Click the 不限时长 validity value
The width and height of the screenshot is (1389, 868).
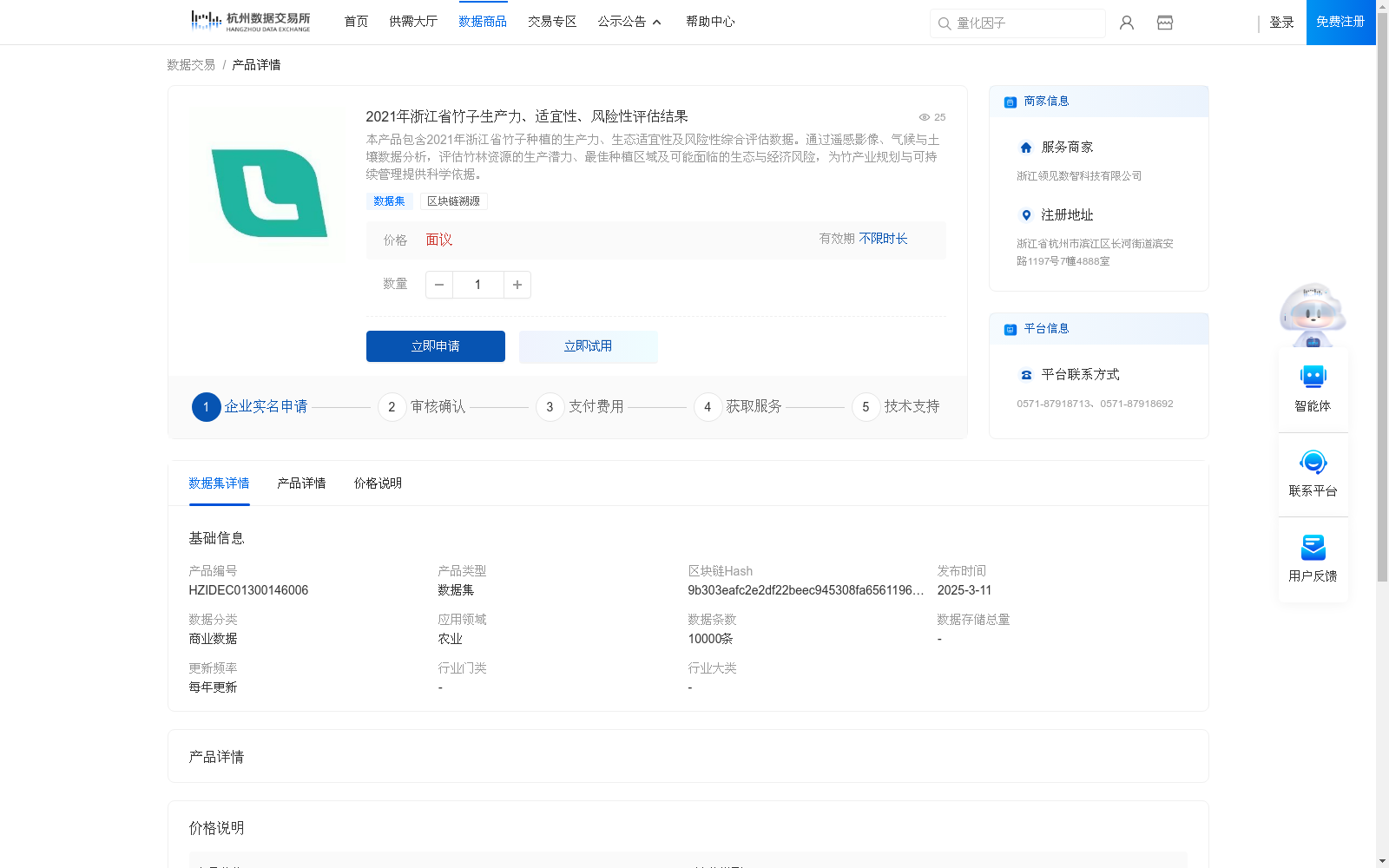pos(883,239)
